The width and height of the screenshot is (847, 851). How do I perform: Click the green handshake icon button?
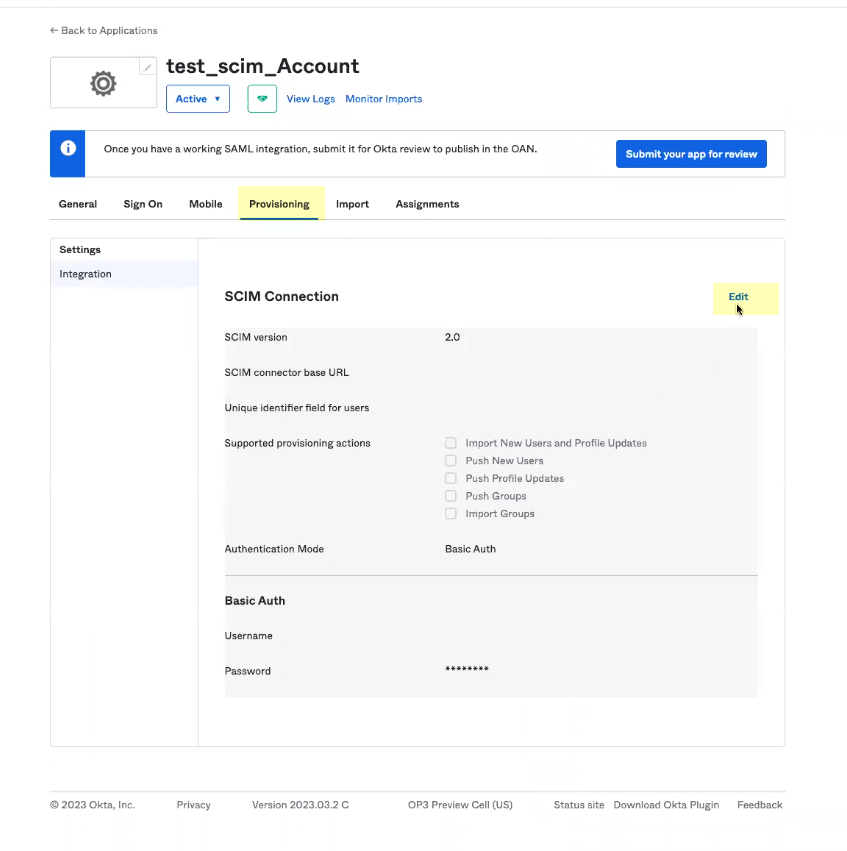point(262,99)
